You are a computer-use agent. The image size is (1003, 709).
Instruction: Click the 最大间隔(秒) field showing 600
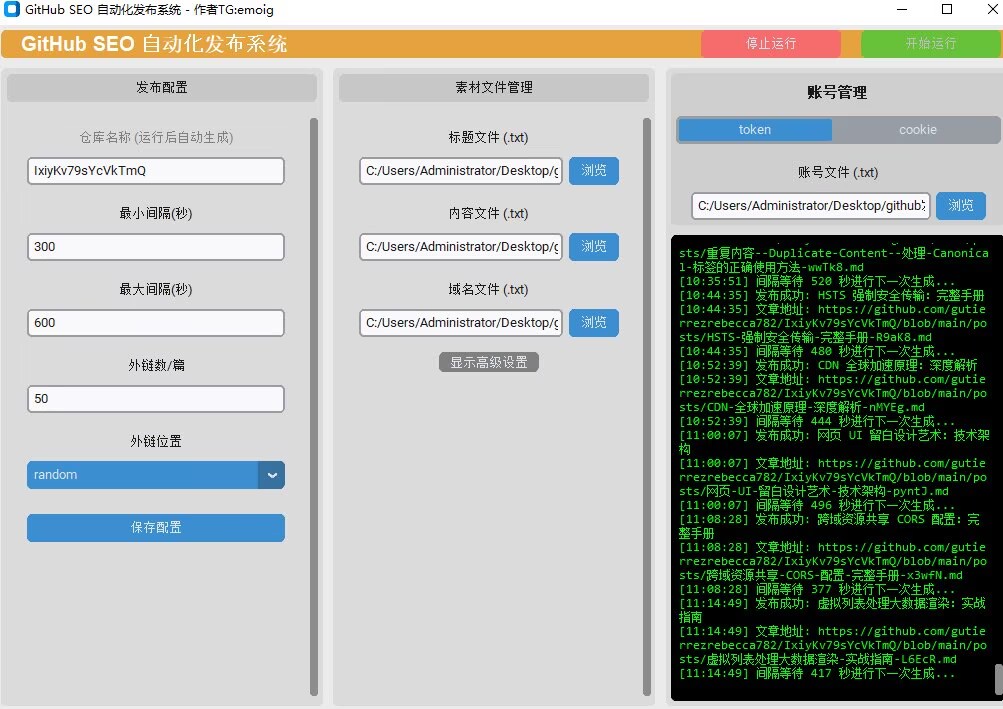pos(155,323)
